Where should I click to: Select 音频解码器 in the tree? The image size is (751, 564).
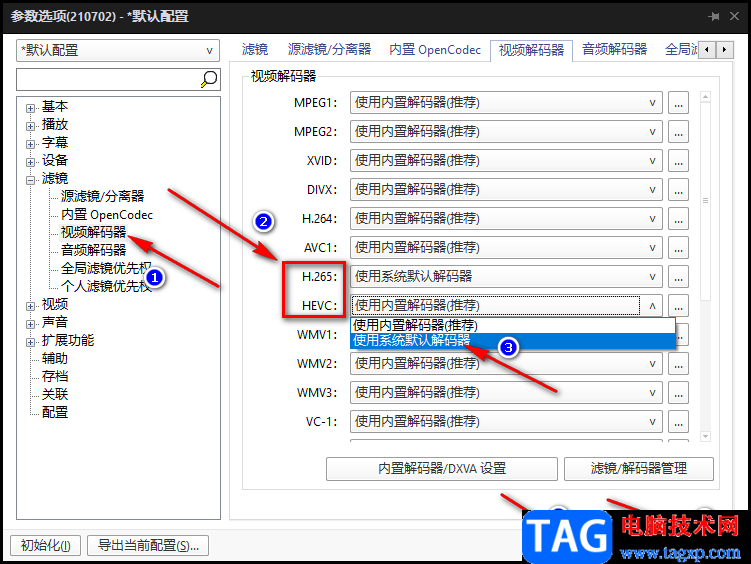(x=93, y=250)
